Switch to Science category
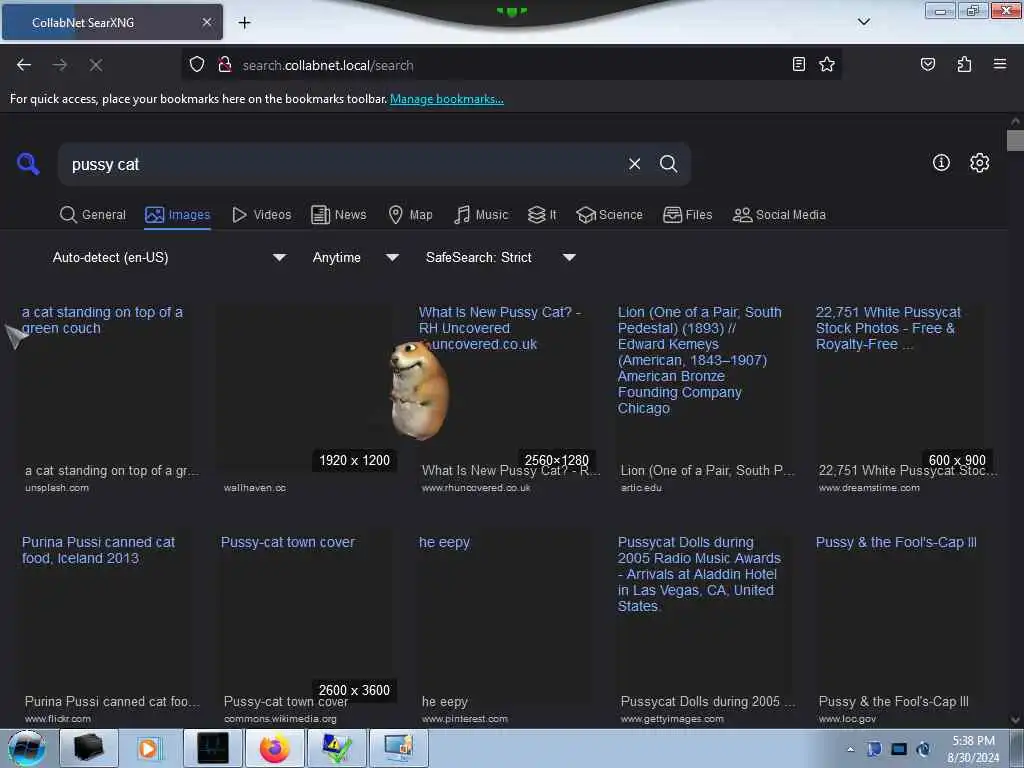 pos(609,215)
